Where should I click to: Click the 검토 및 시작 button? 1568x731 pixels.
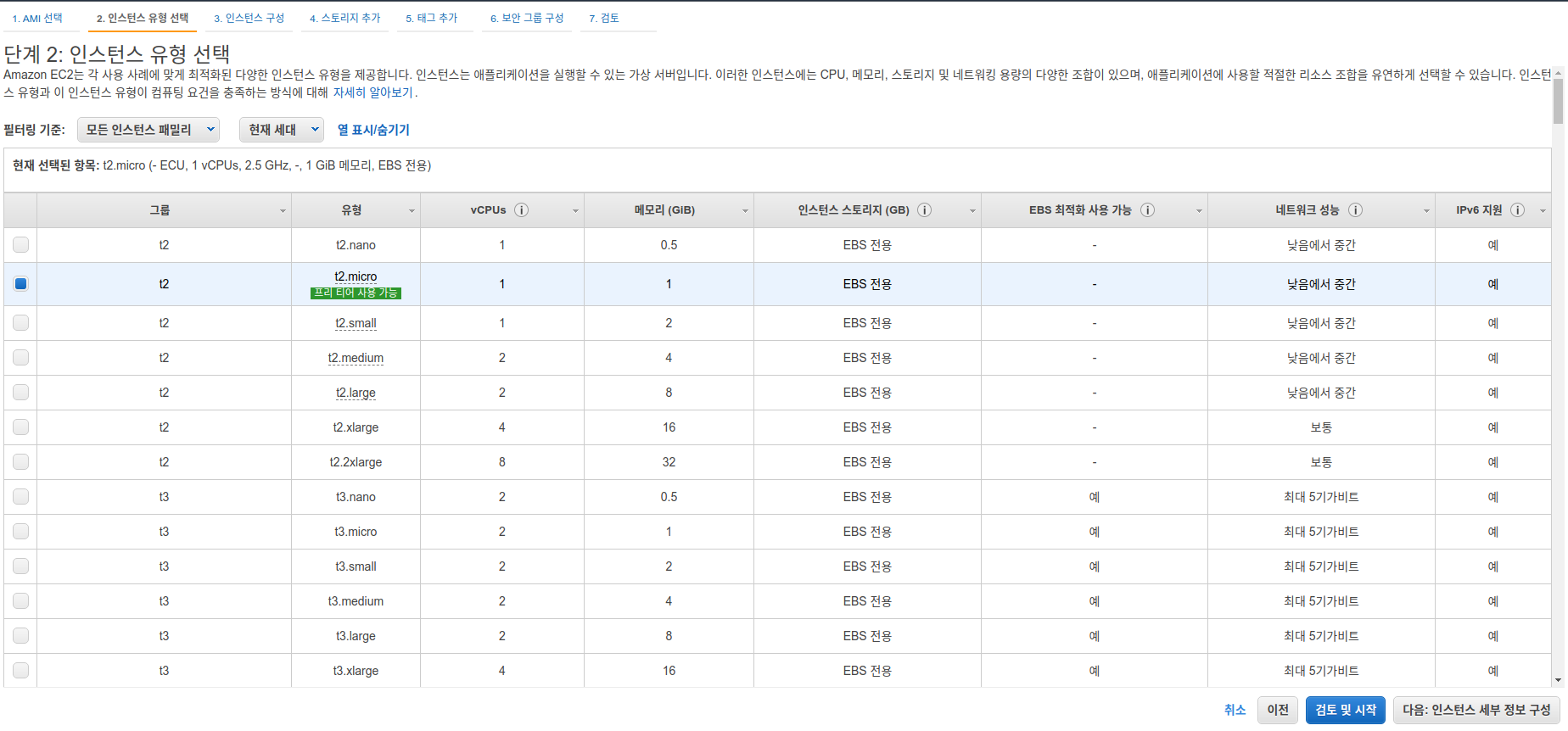point(1346,710)
